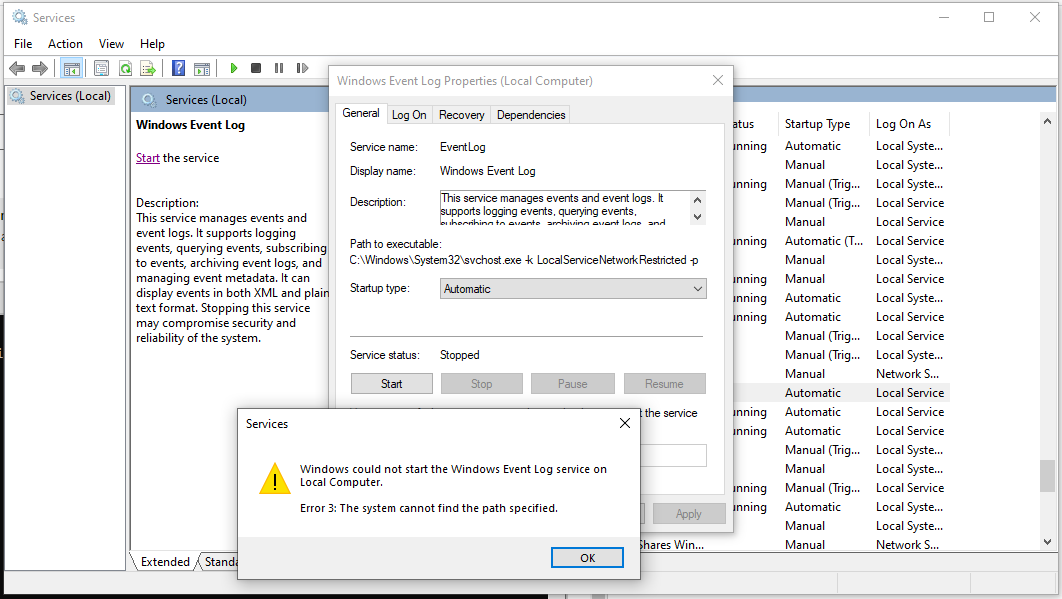Toggle the Show/Hide Console Tree icon

[x=71, y=68]
